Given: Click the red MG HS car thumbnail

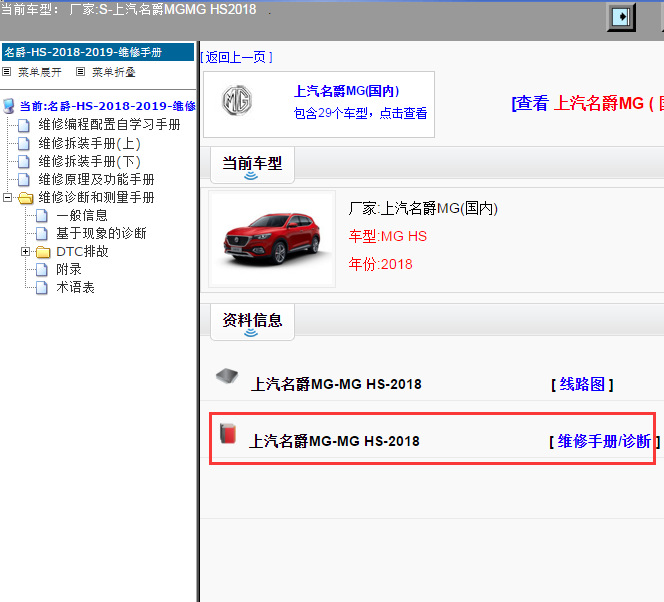Looking at the screenshot, I should point(272,239).
